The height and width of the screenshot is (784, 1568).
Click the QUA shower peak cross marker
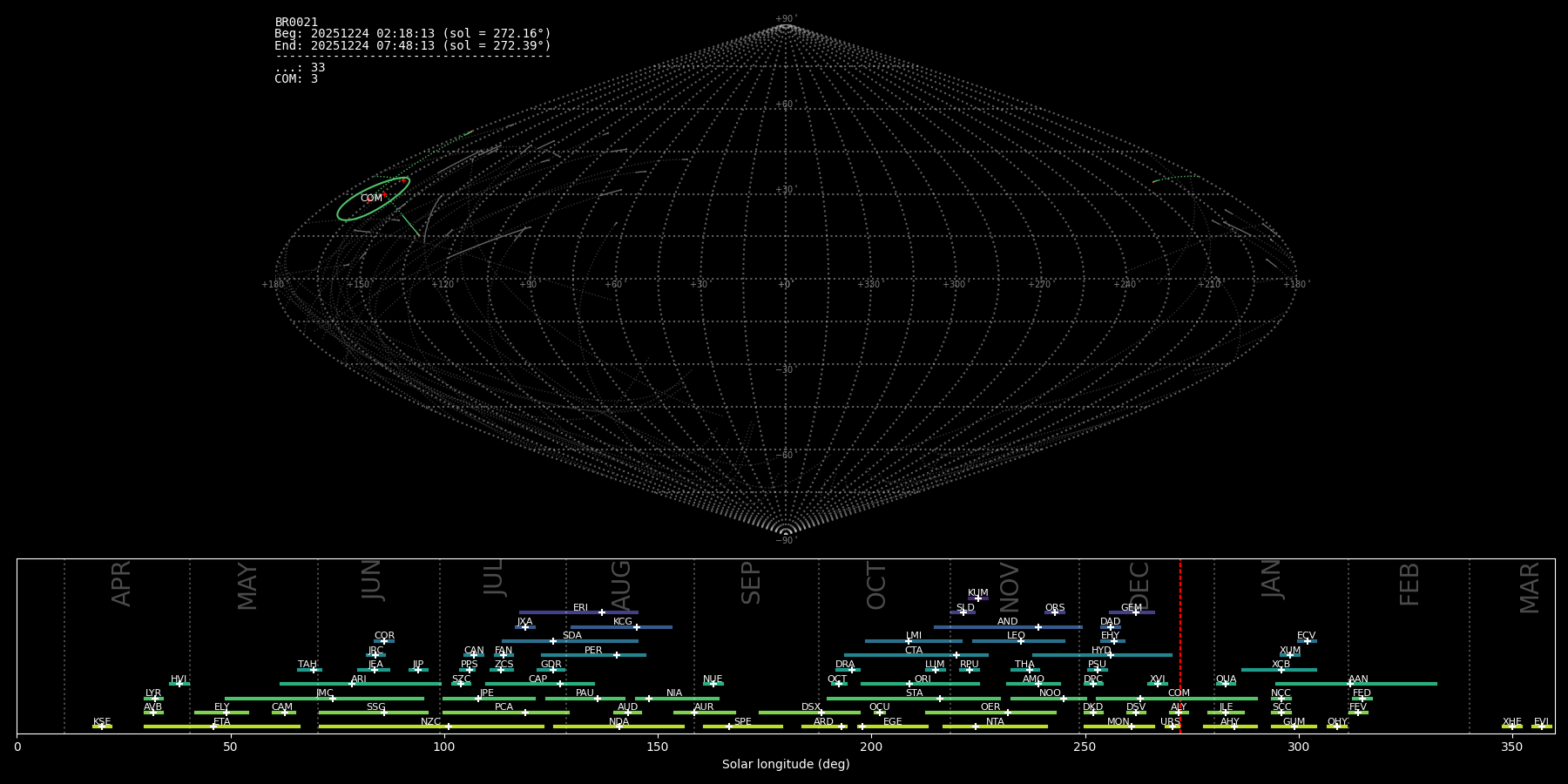(x=1226, y=684)
